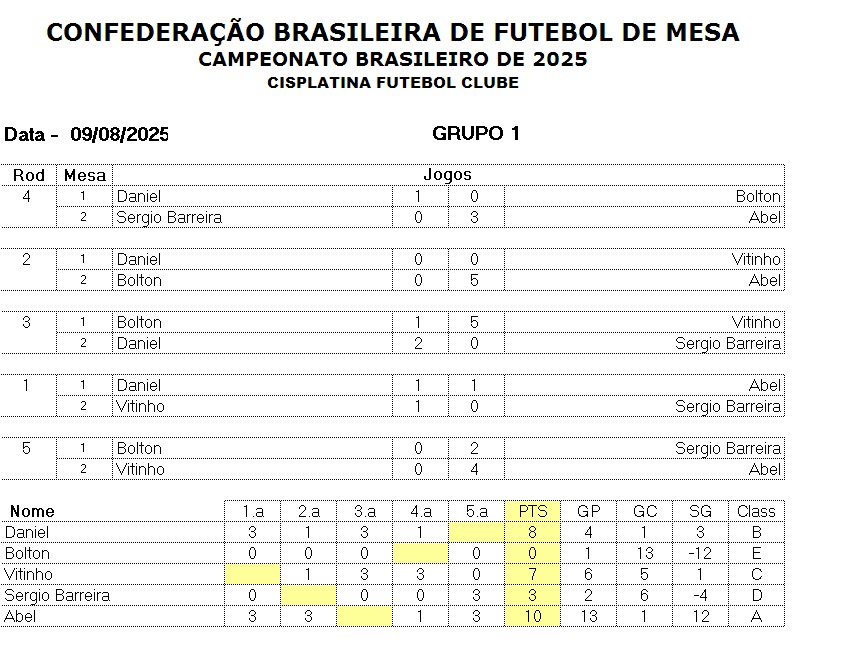Click Sergio Barreira's name in standings table

[x=58, y=595]
